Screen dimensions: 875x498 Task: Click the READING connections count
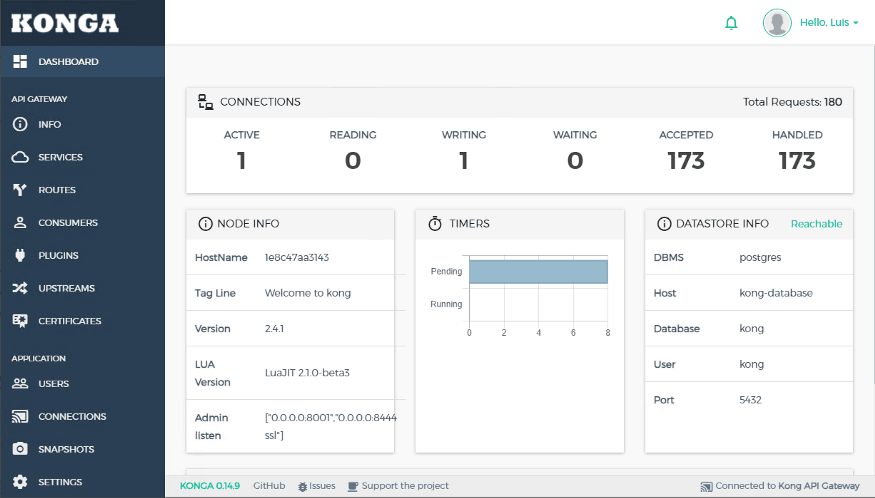pos(353,161)
